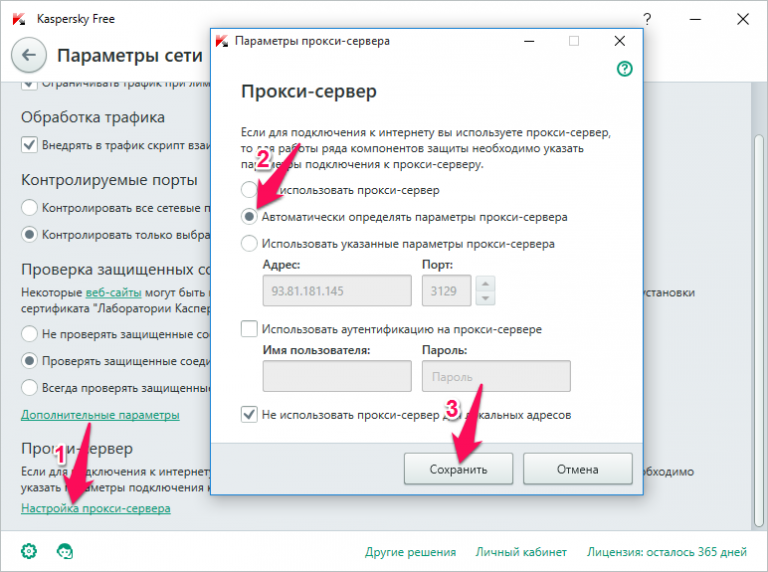Open settings gear icon in bottom bar

29,551
